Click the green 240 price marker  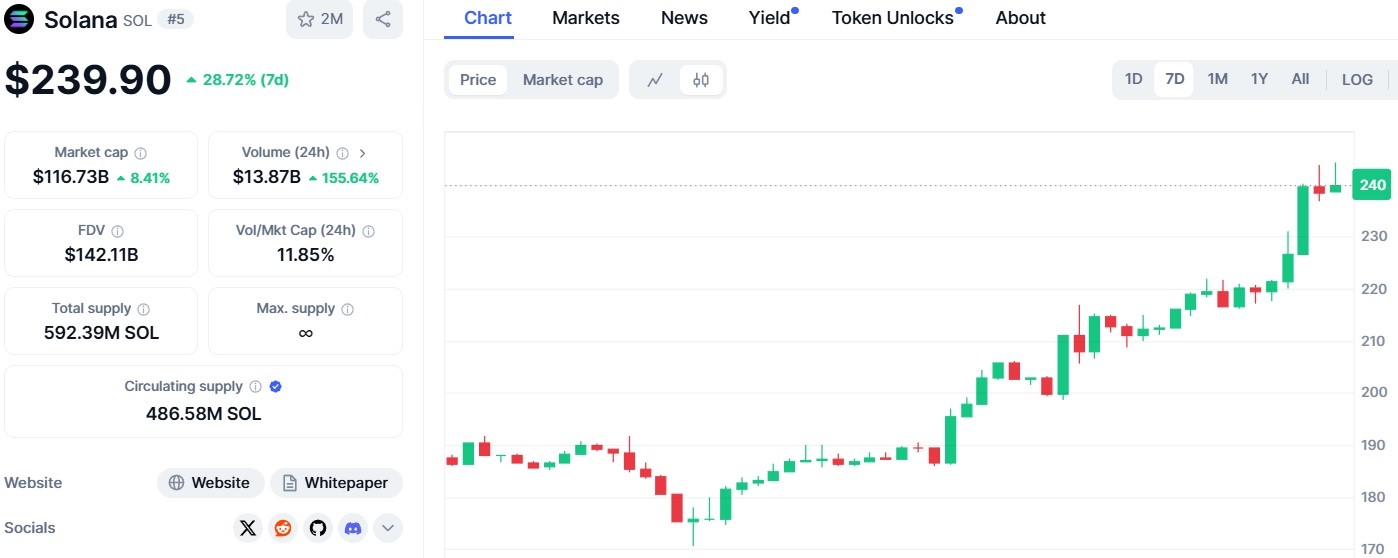pyautogui.click(x=1372, y=185)
